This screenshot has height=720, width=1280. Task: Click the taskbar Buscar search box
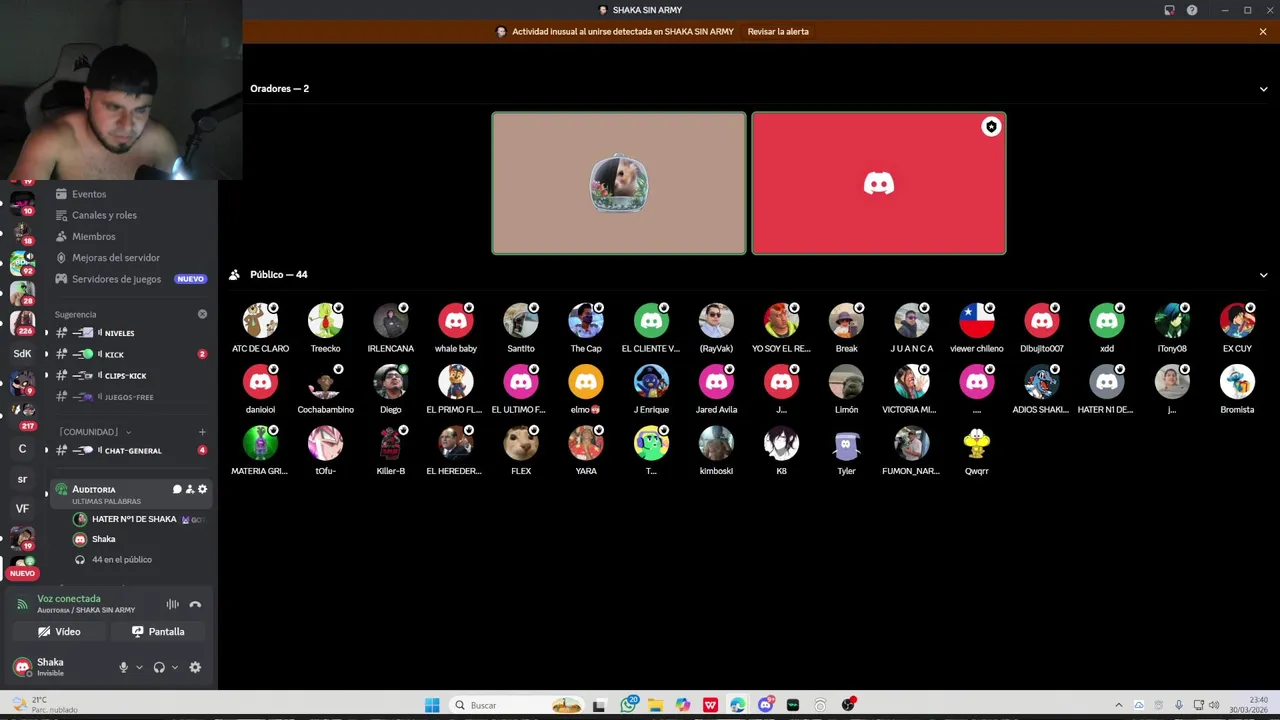[517, 705]
